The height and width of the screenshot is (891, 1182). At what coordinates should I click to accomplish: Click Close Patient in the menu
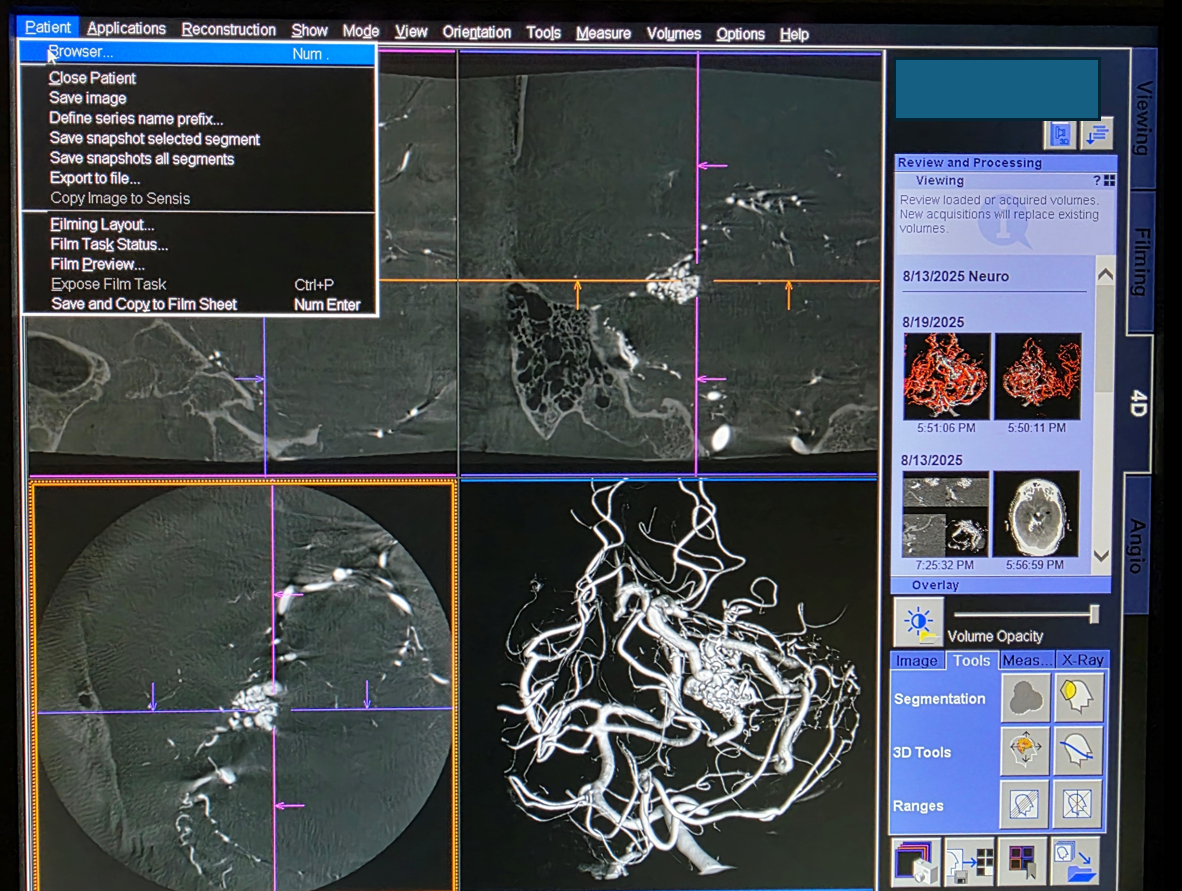pos(92,78)
